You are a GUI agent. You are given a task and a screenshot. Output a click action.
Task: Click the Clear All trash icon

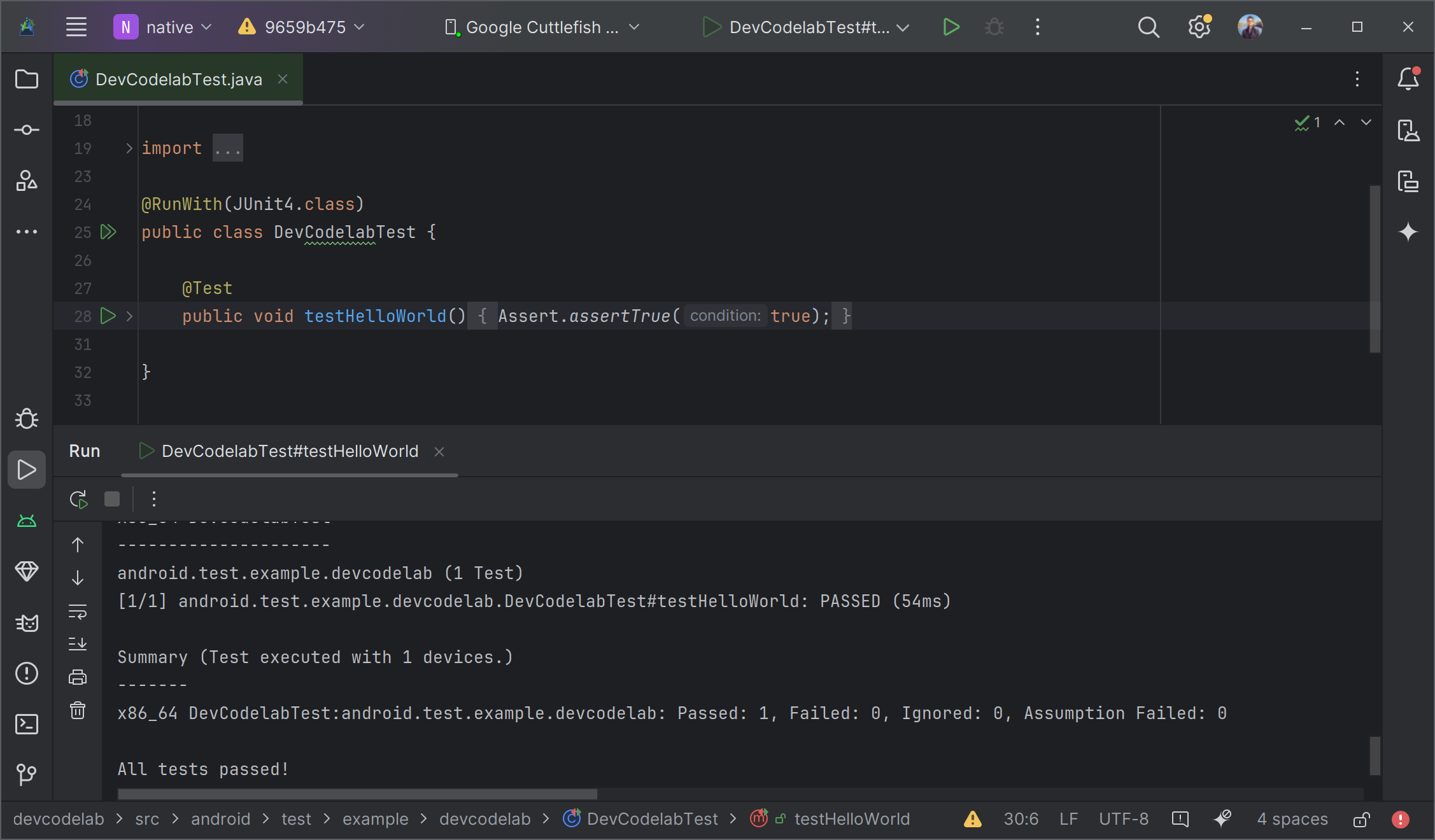(78, 710)
